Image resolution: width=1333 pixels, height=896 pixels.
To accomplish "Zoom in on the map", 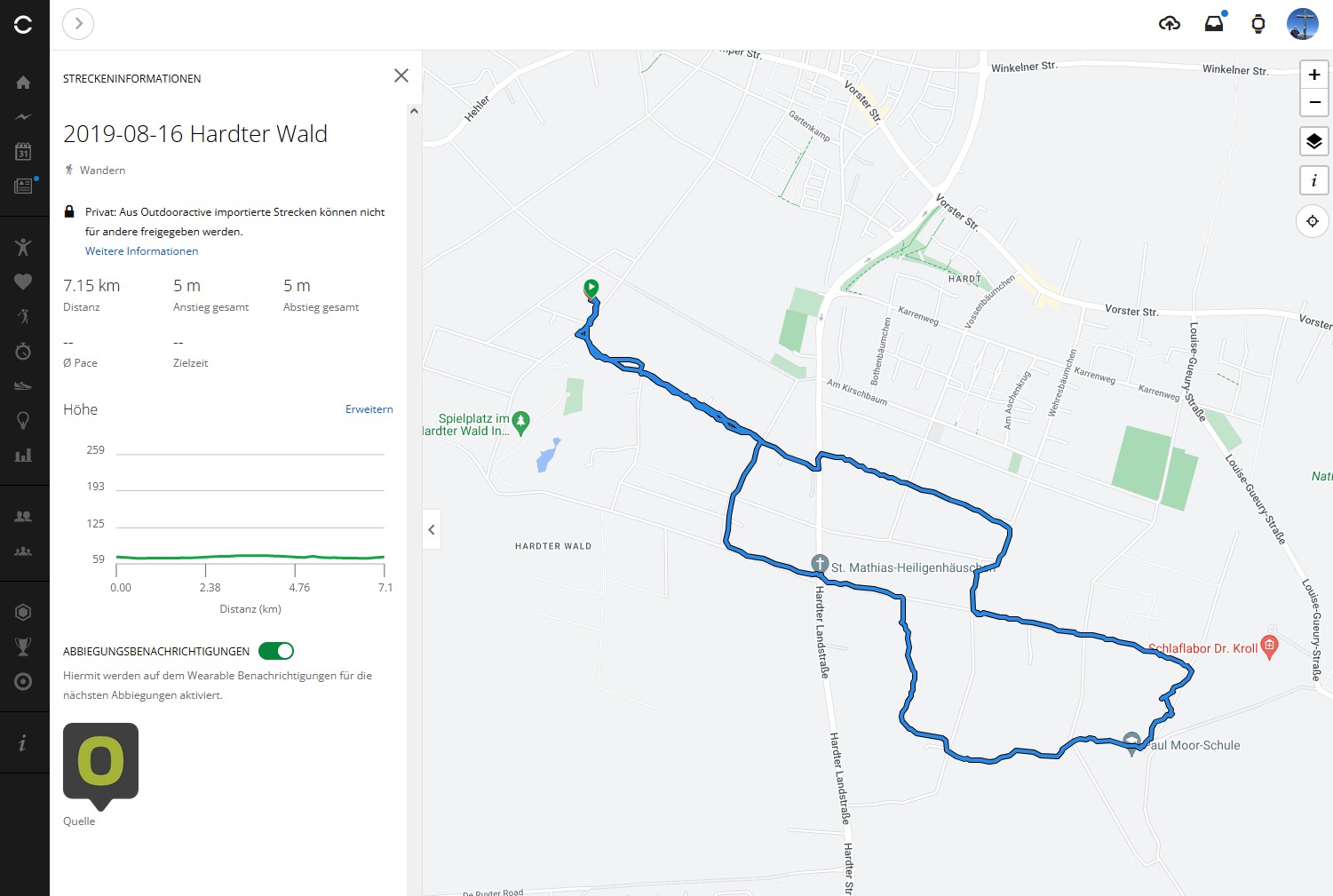I will click(x=1313, y=75).
